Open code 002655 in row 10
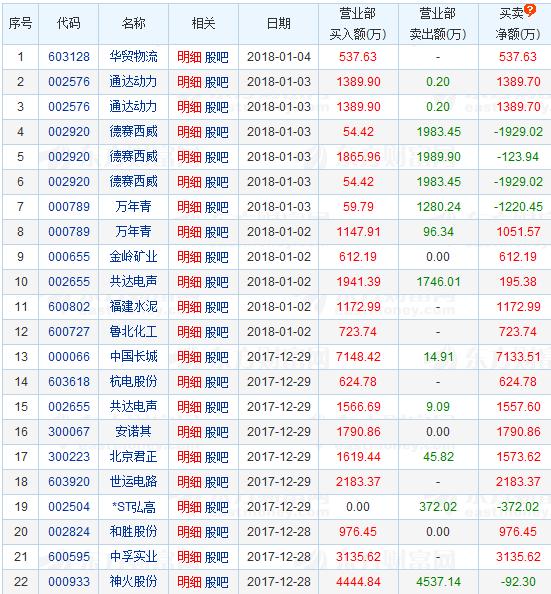 69,282
